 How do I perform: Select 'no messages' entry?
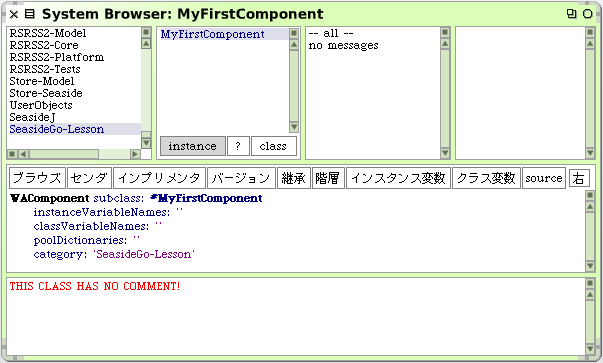(343, 45)
